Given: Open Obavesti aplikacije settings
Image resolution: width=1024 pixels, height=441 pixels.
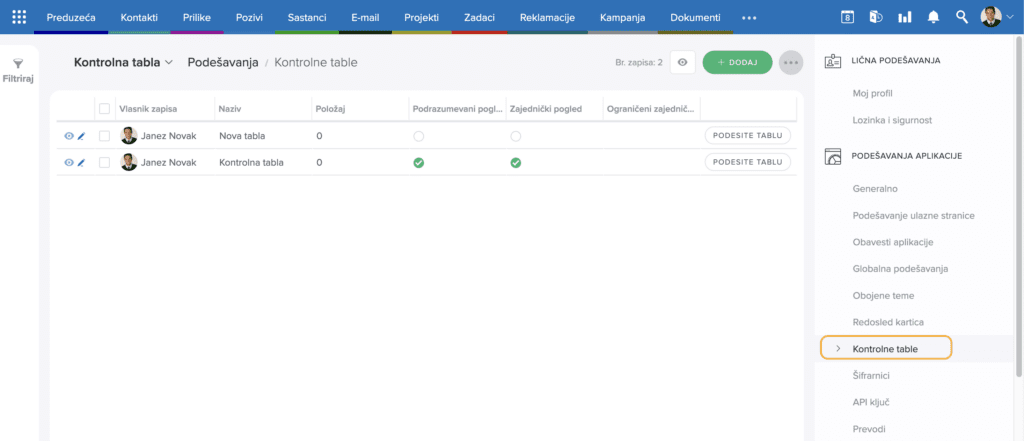Looking at the screenshot, I should tap(893, 242).
